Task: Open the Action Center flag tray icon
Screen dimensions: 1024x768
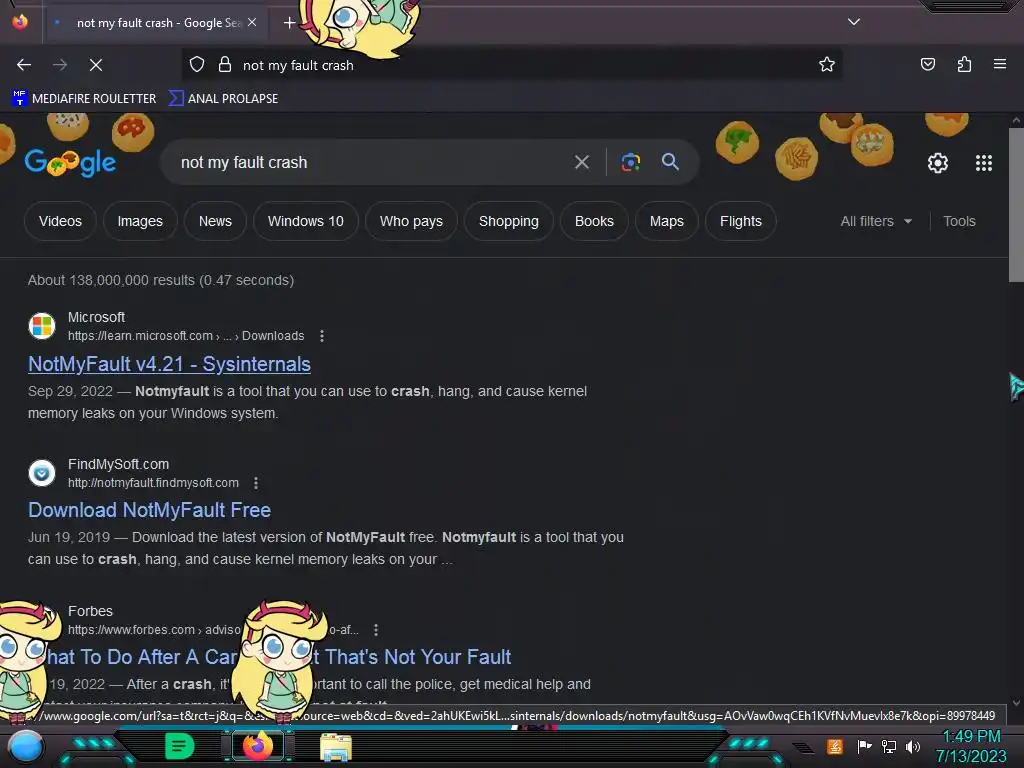Action: tap(864, 746)
